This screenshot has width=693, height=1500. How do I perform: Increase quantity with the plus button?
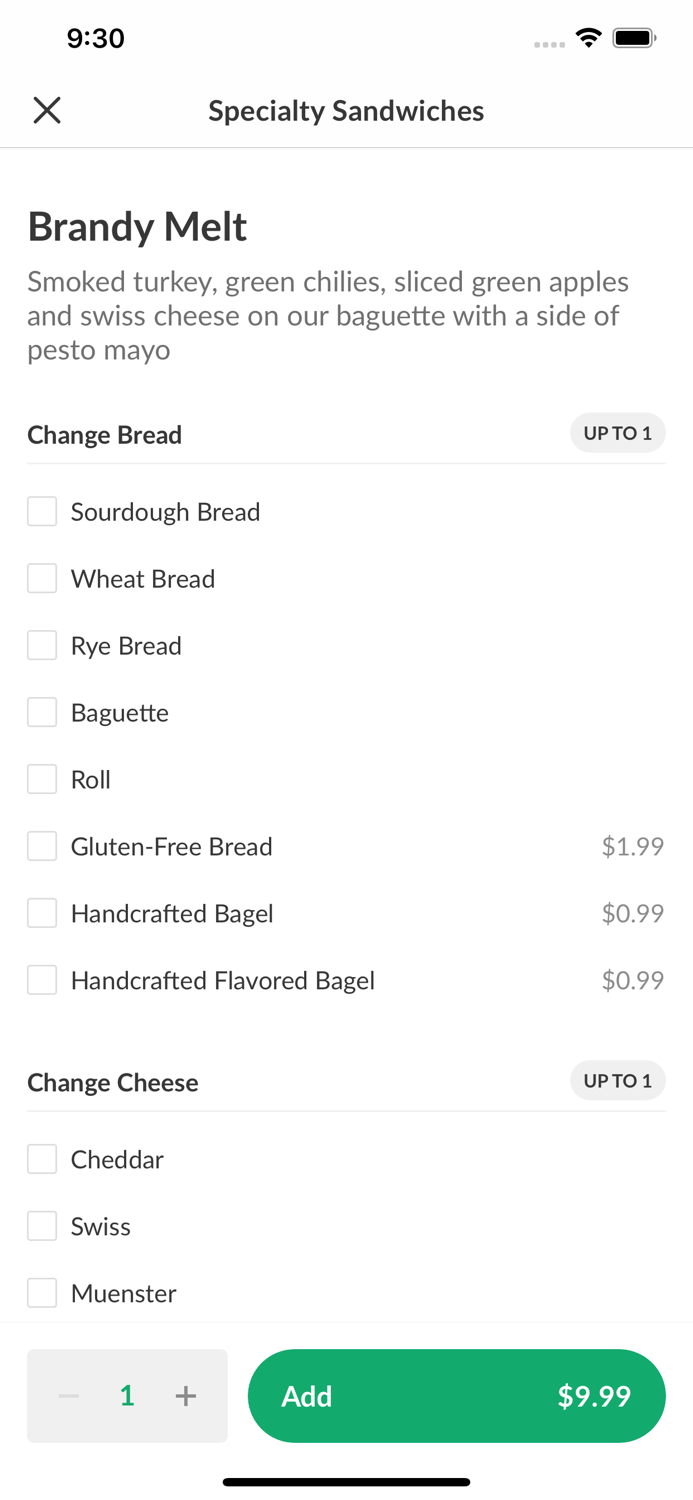click(x=186, y=1395)
